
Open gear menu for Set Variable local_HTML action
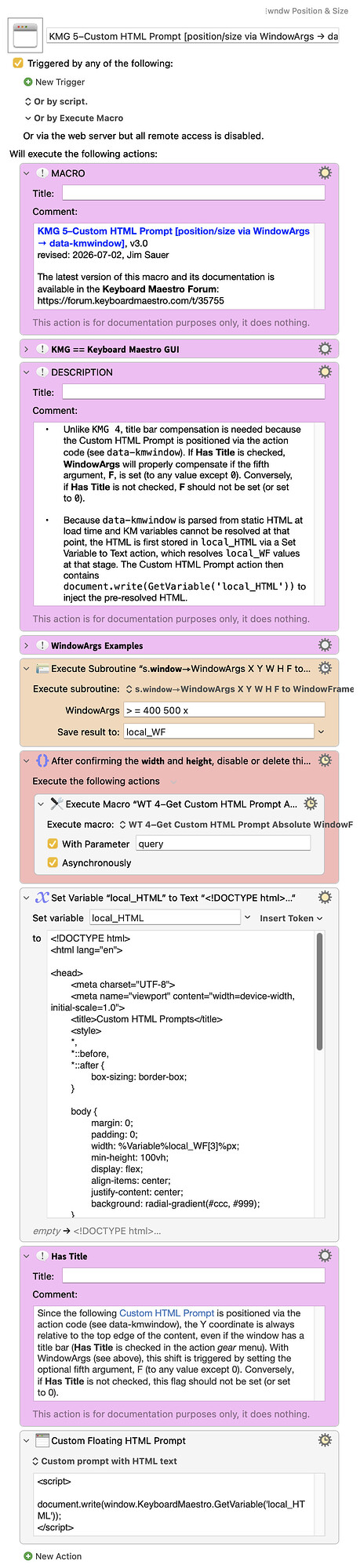(x=325, y=897)
